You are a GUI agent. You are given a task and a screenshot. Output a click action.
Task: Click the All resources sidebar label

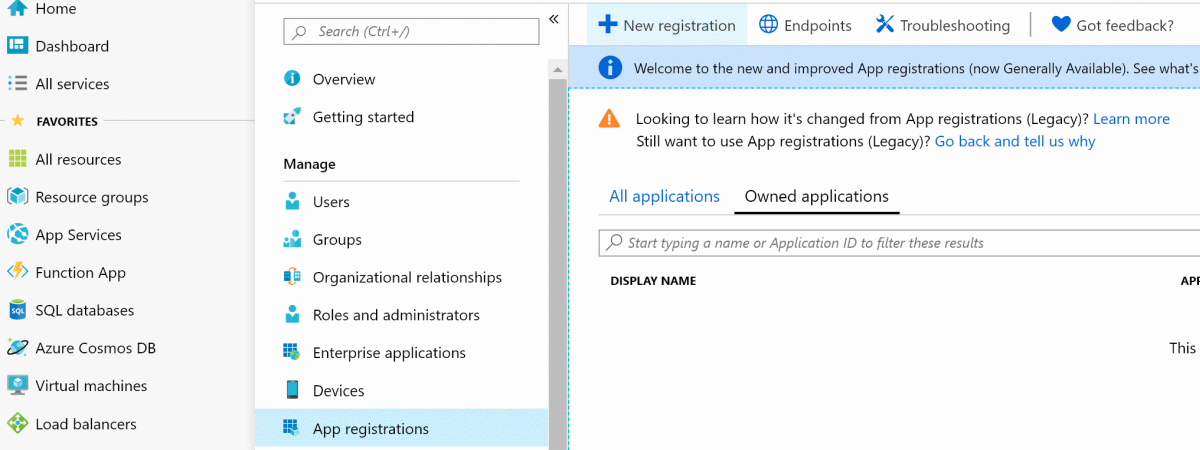[78, 159]
